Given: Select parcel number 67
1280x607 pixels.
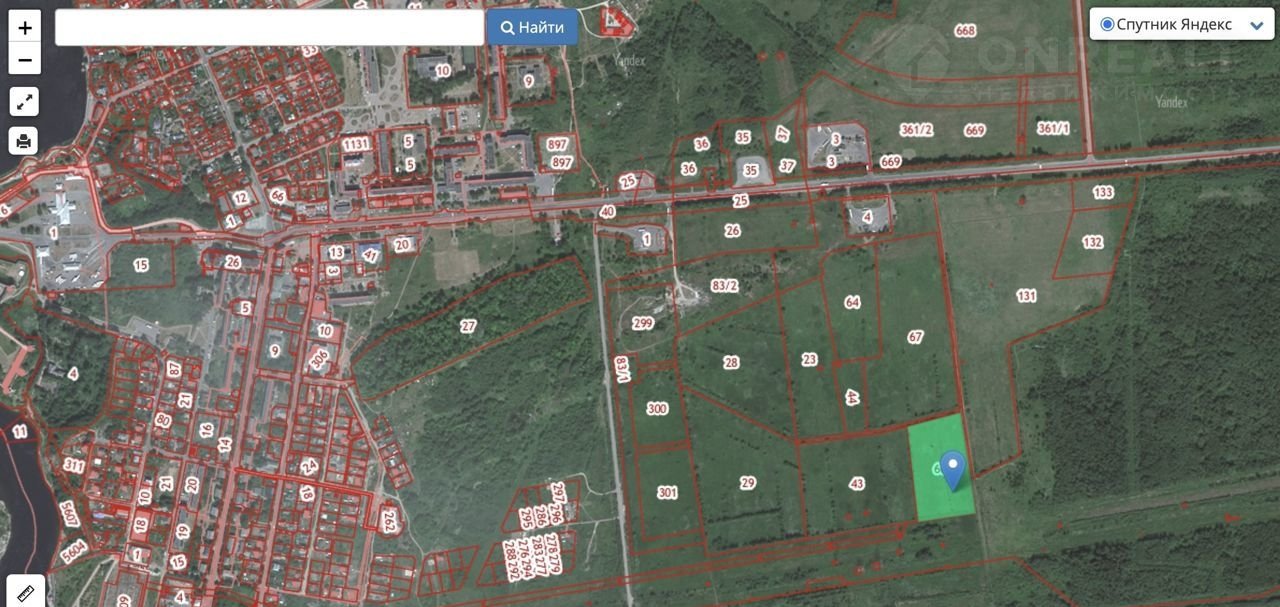Looking at the screenshot, I should click(915, 337).
